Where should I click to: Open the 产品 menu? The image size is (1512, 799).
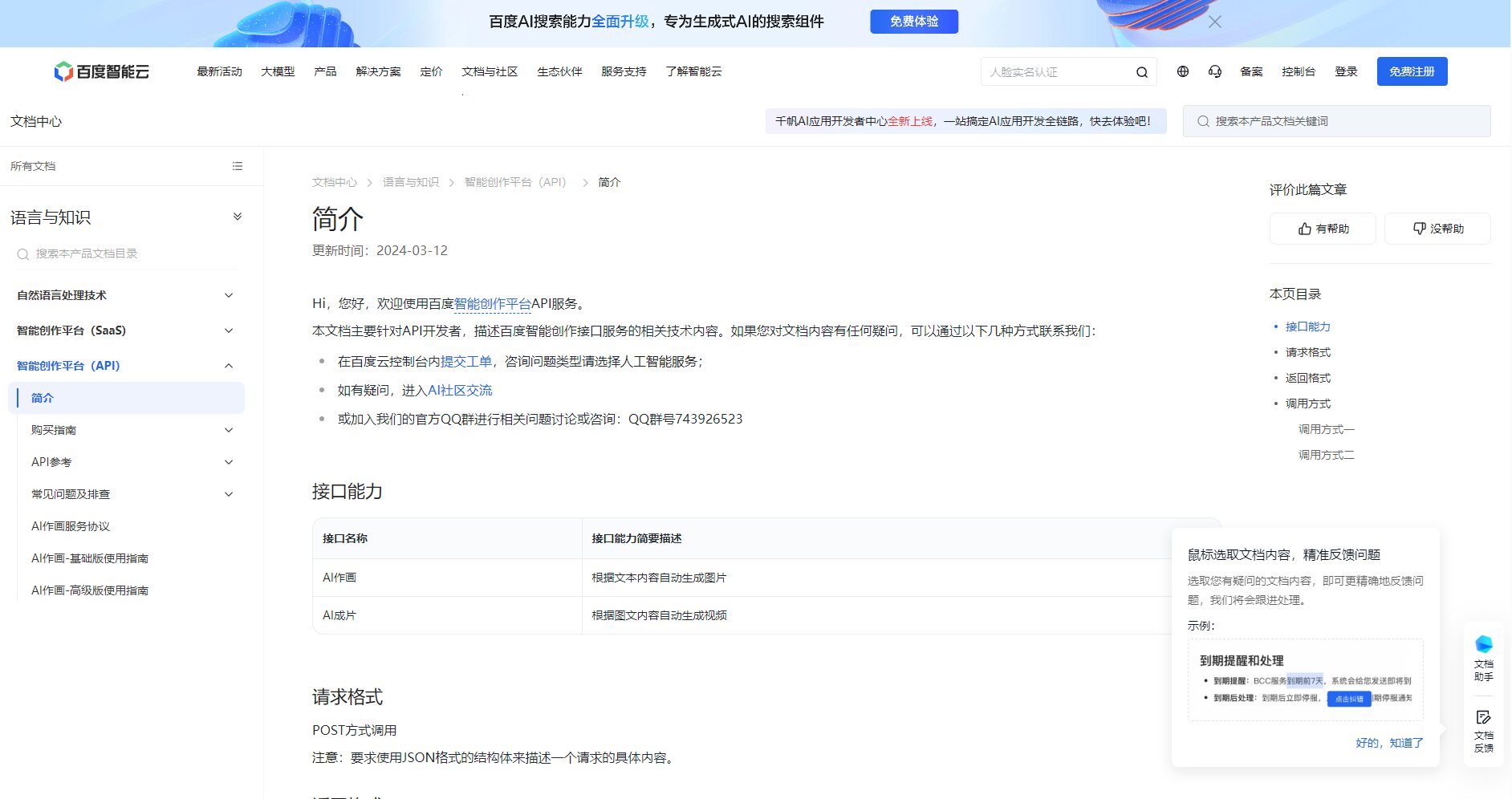pyautogui.click(x=325, y=71)
